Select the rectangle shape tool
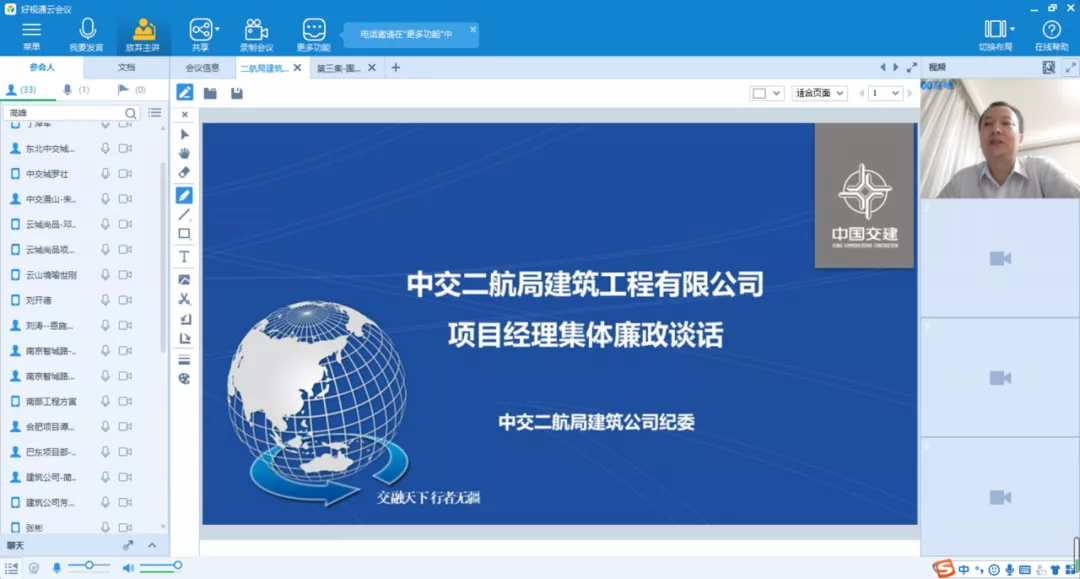 (184, 234)
